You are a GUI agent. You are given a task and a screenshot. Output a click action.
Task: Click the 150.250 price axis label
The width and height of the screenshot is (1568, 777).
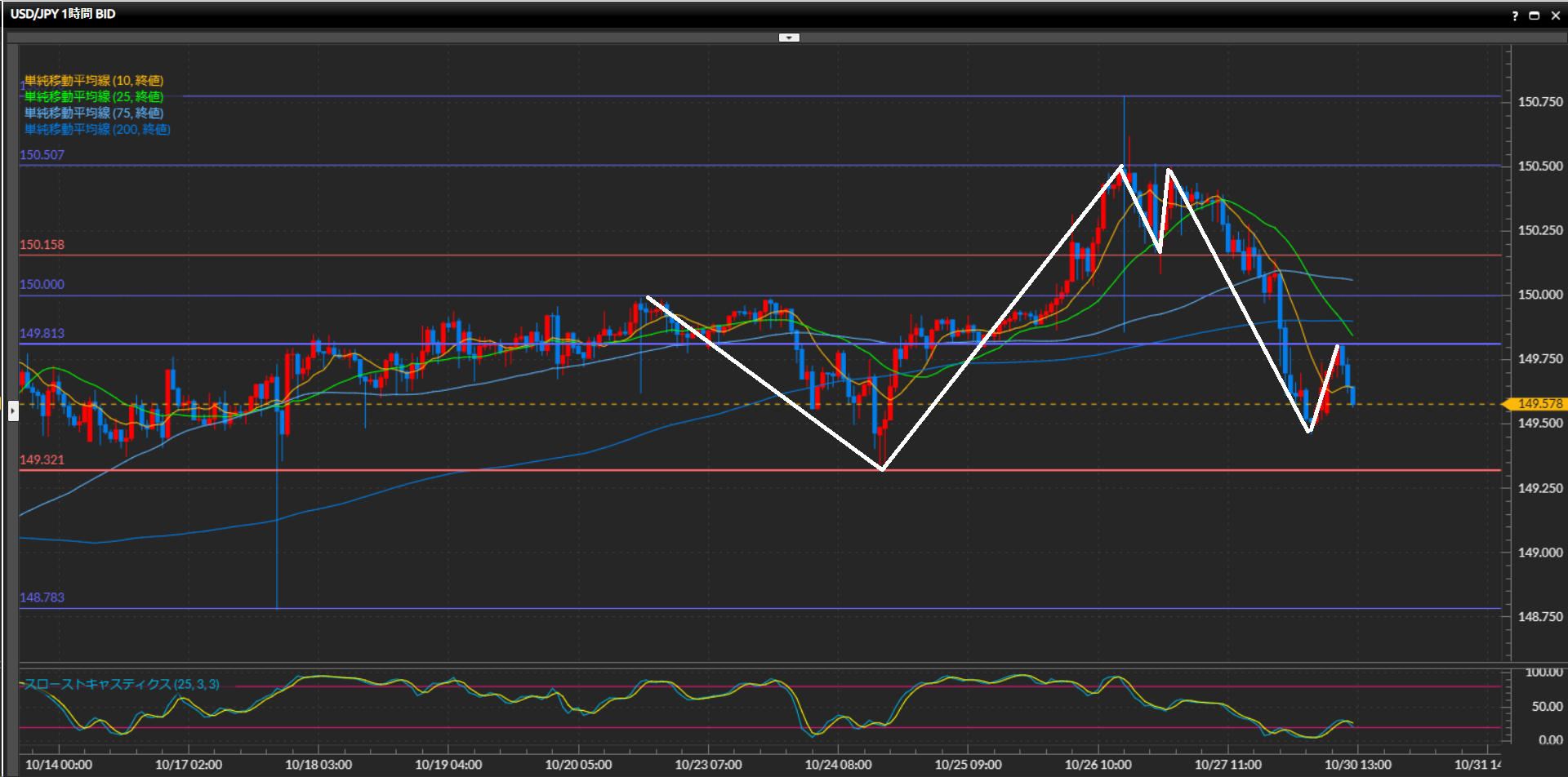[x=1539, y=231]
